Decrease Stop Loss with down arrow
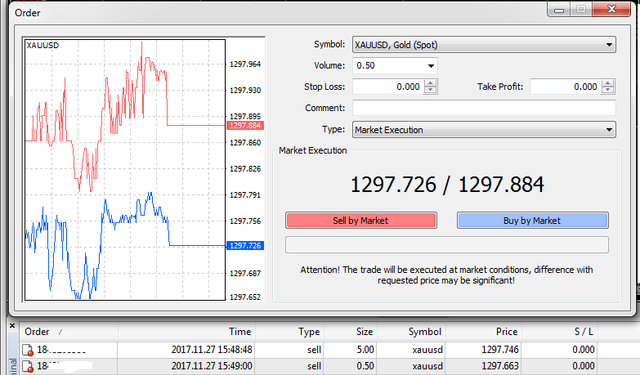The image size is (640, 375). 431,90
